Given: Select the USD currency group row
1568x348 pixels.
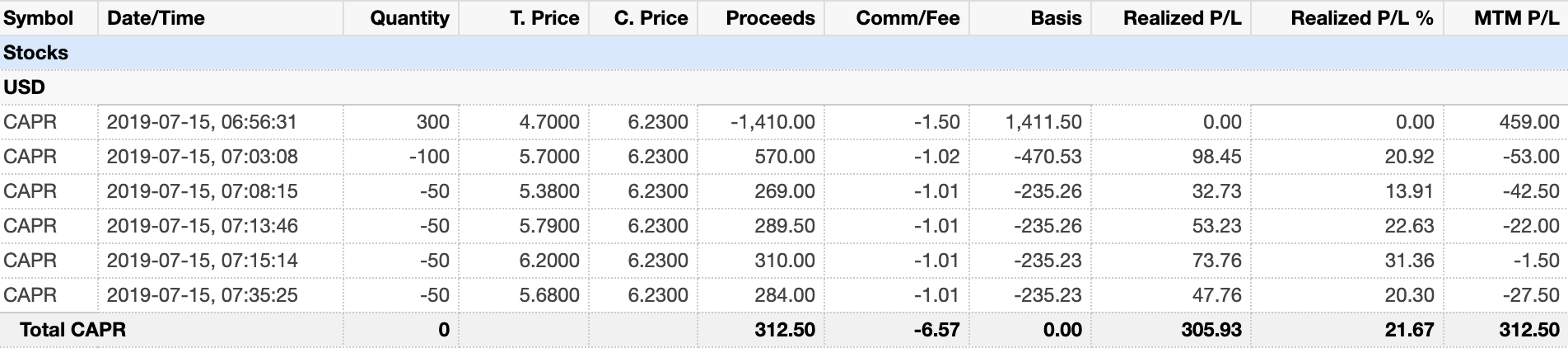Looking at the screenshot, I should point(24,87).
